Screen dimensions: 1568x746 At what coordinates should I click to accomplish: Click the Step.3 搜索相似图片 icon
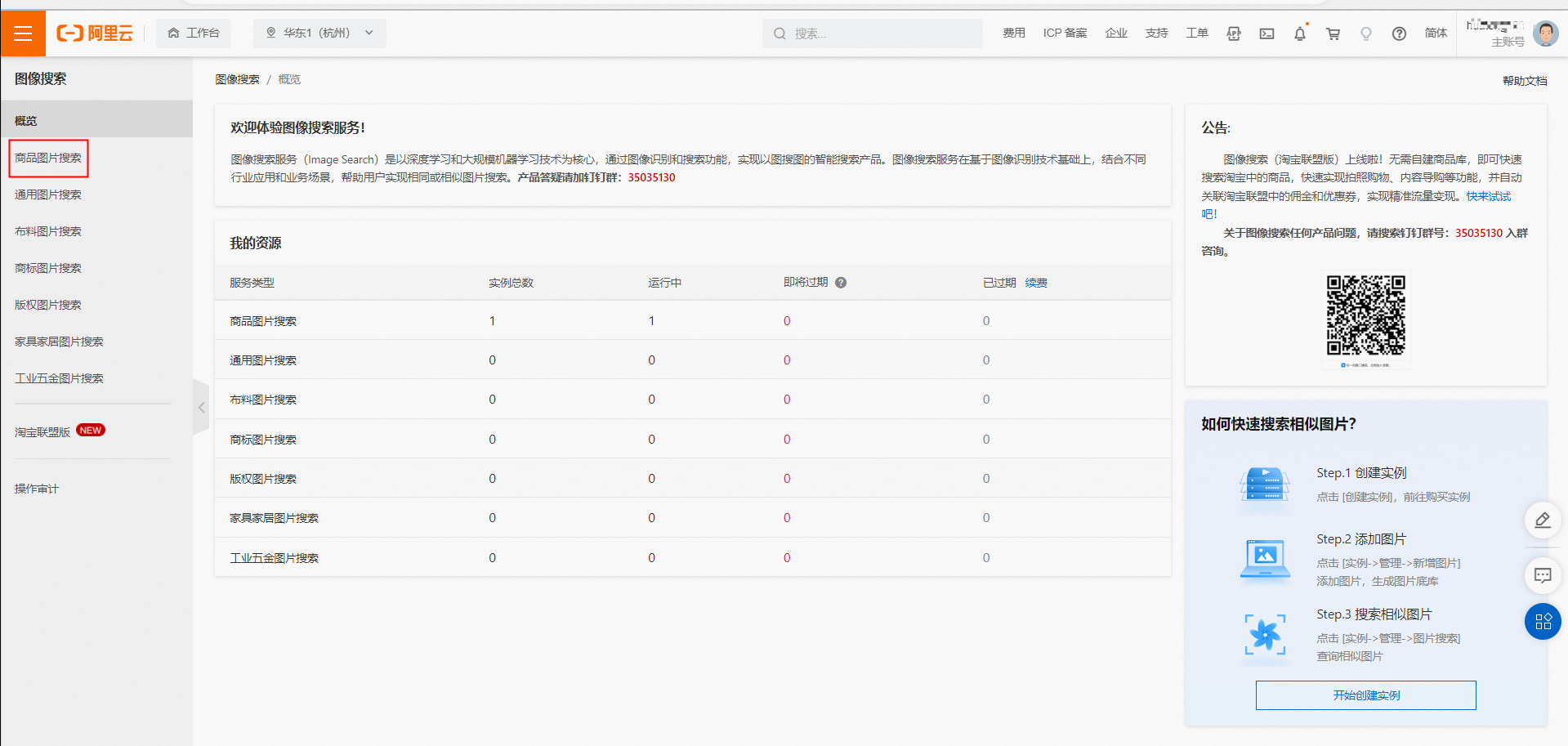1265,635
